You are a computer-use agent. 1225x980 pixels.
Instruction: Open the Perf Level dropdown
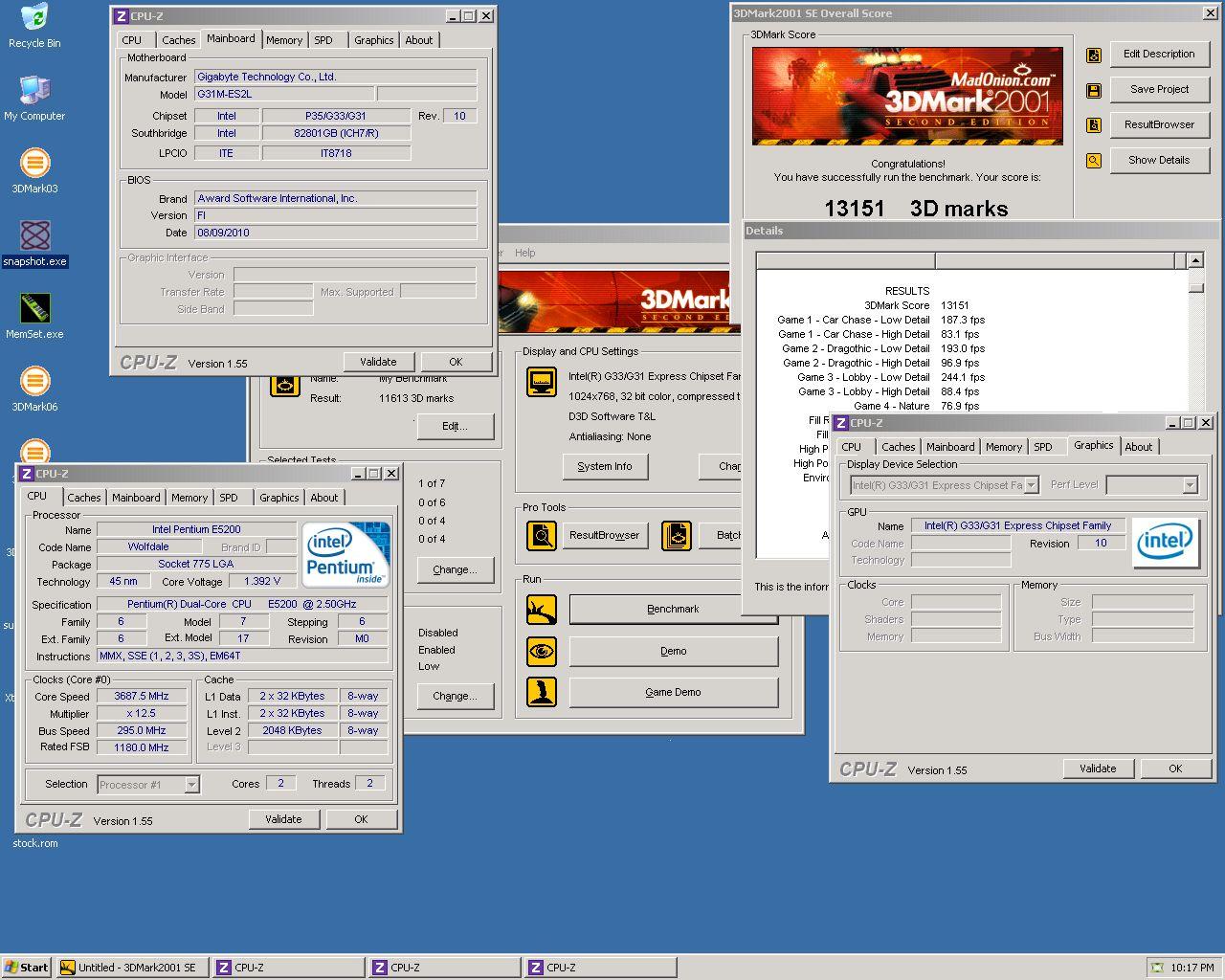point(1190,485)
